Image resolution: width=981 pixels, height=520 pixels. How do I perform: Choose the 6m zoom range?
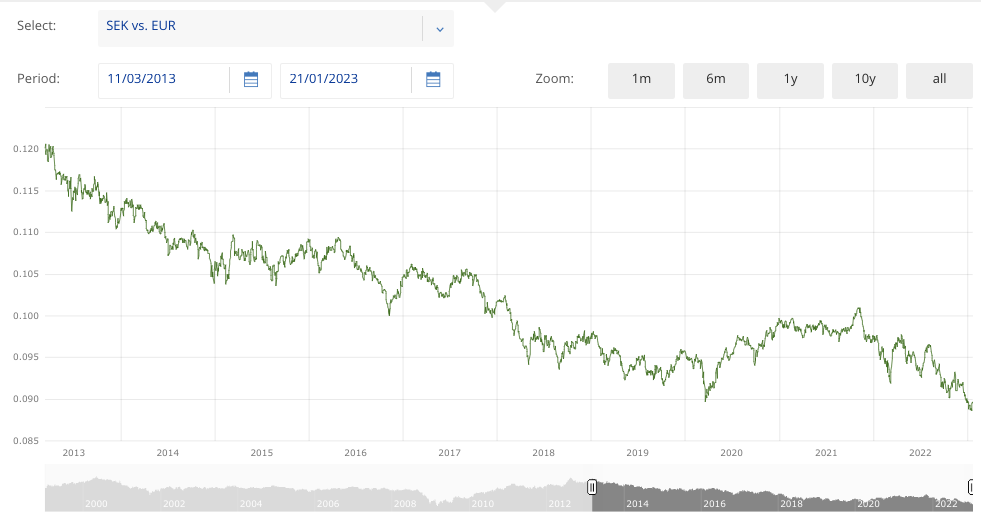pos(716,80)
